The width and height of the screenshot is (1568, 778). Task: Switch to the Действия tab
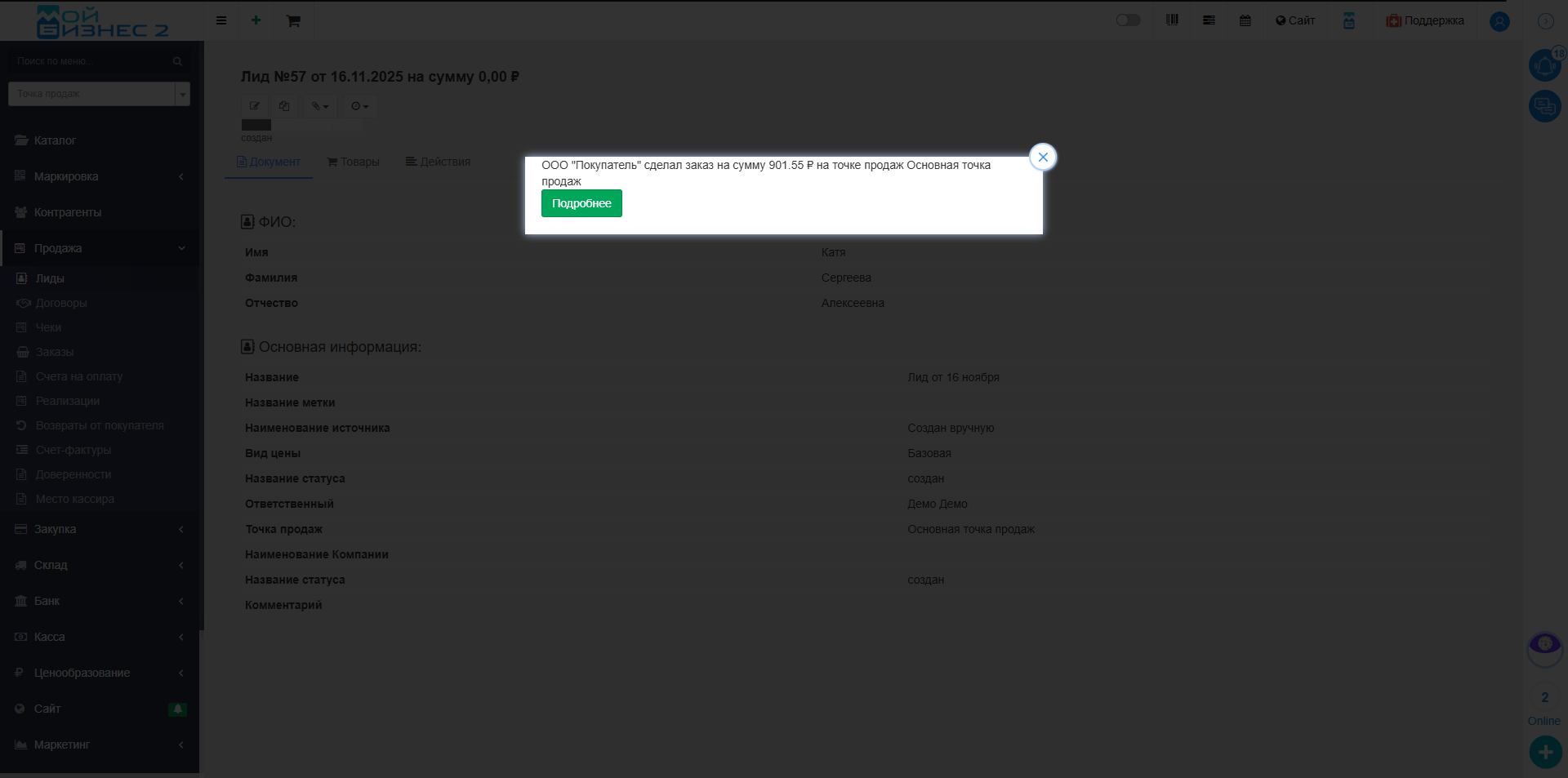[x=438, y=162]
